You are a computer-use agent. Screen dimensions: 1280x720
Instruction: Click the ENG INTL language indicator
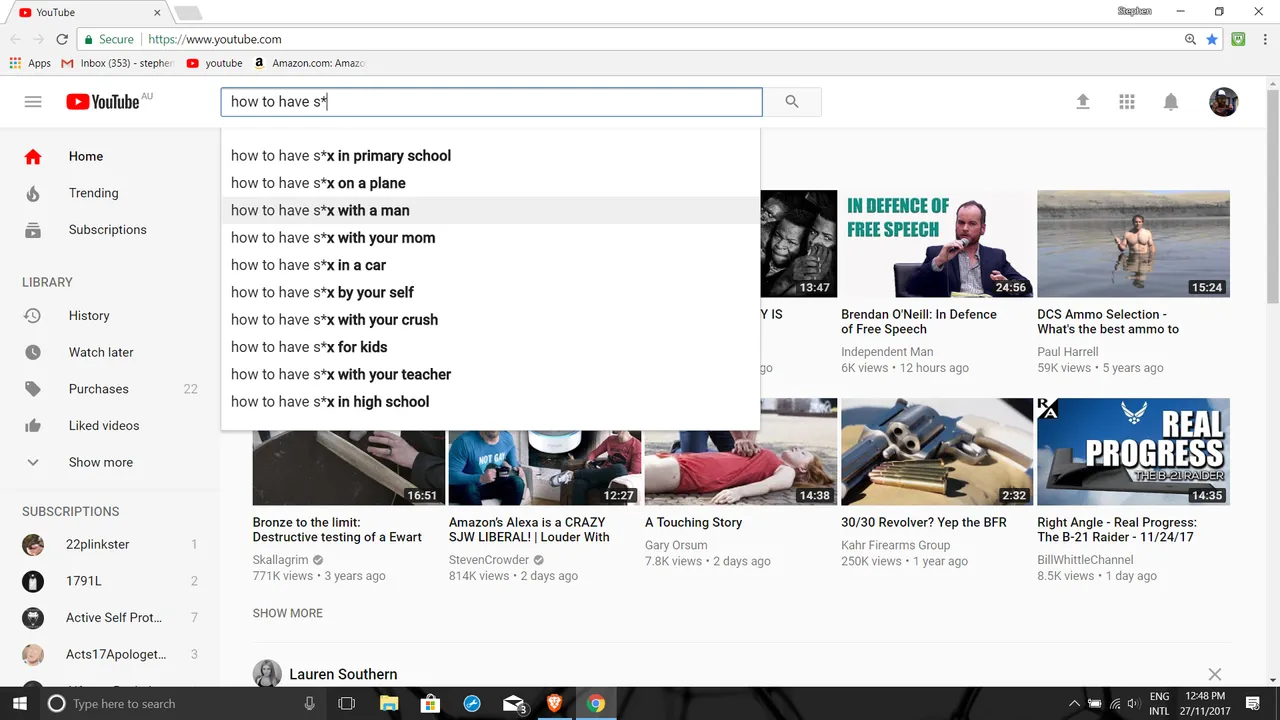[x=1159, y=704]
